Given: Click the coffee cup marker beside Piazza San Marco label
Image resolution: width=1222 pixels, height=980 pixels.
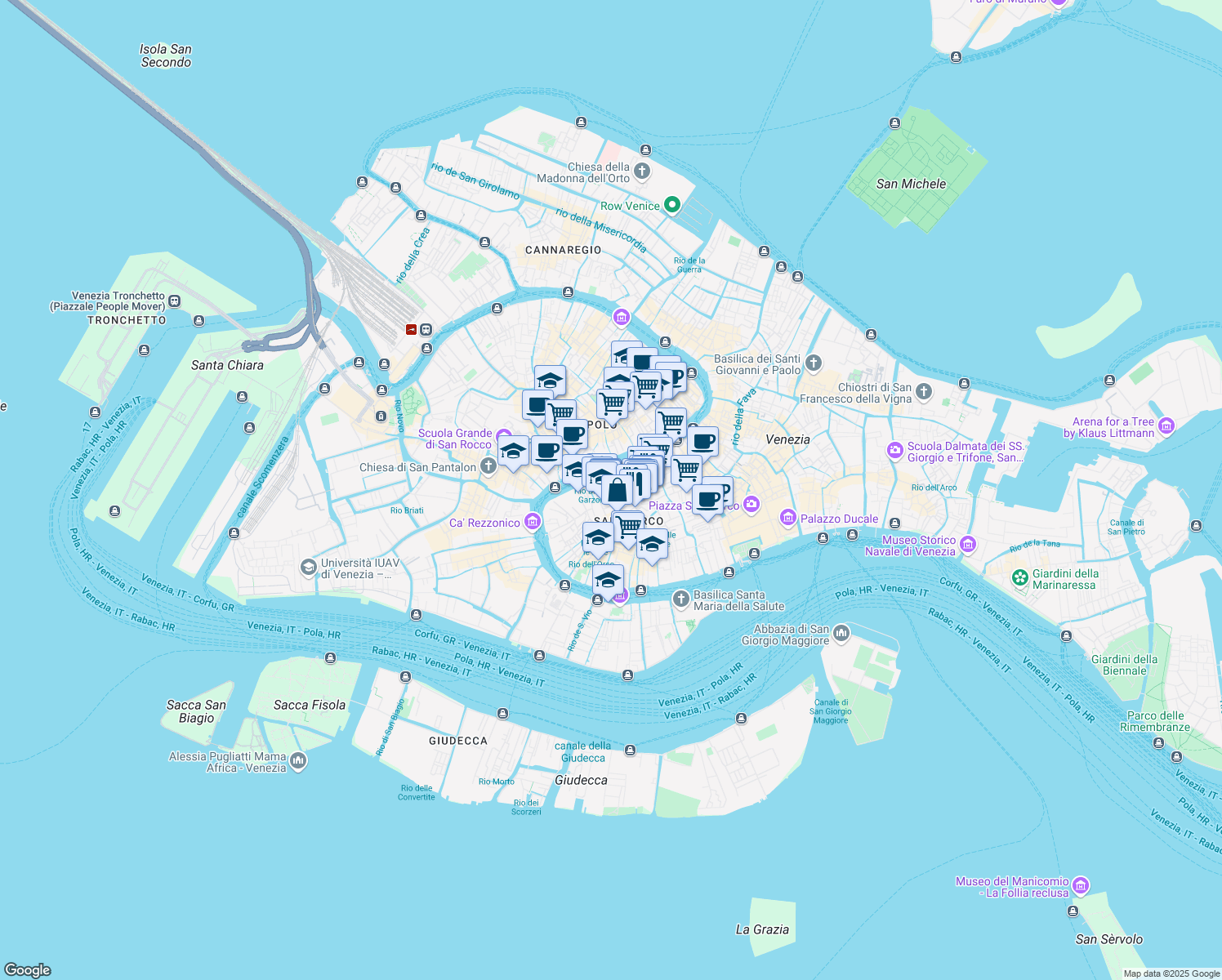Looking at the screenshot, I should click(708, 501).
